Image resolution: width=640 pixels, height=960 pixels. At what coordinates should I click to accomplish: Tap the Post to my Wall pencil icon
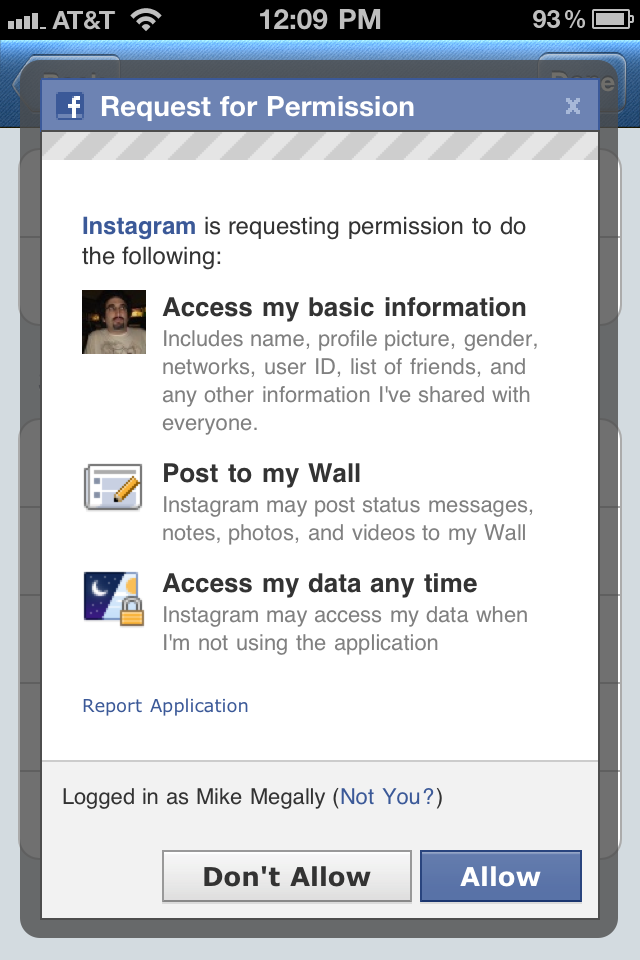[x=113, y=487]
